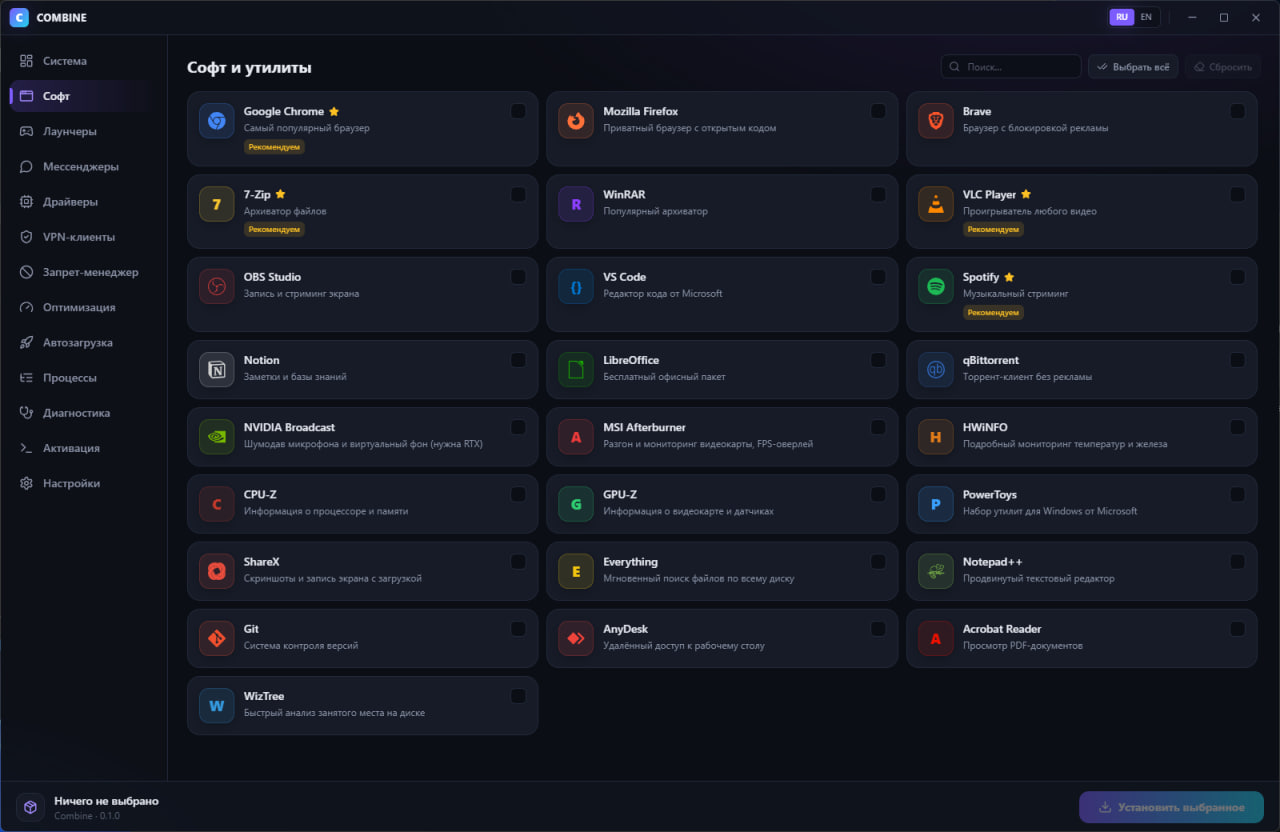Go to Процессы in the sidebar

pos(83,378)
